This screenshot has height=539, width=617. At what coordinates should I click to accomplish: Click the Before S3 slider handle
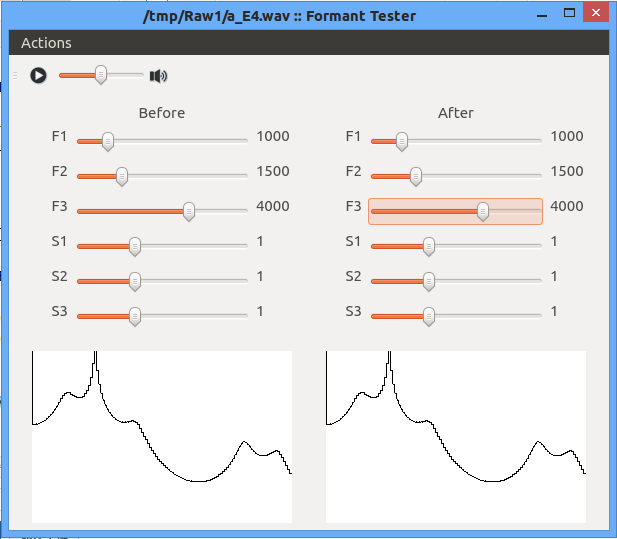(x=135, y=317)
